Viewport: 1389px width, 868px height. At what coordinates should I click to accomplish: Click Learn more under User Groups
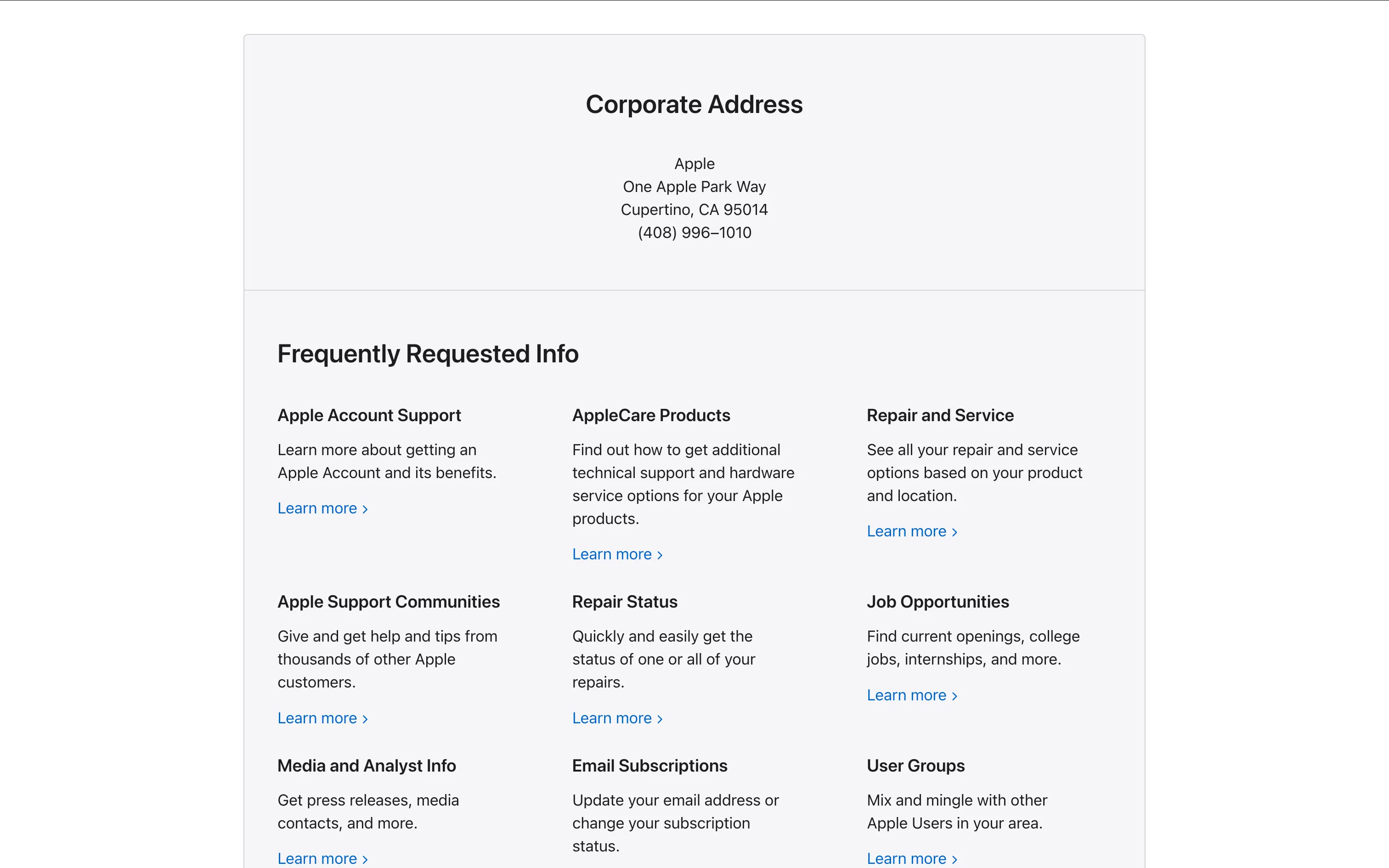(x=911, y=858)
